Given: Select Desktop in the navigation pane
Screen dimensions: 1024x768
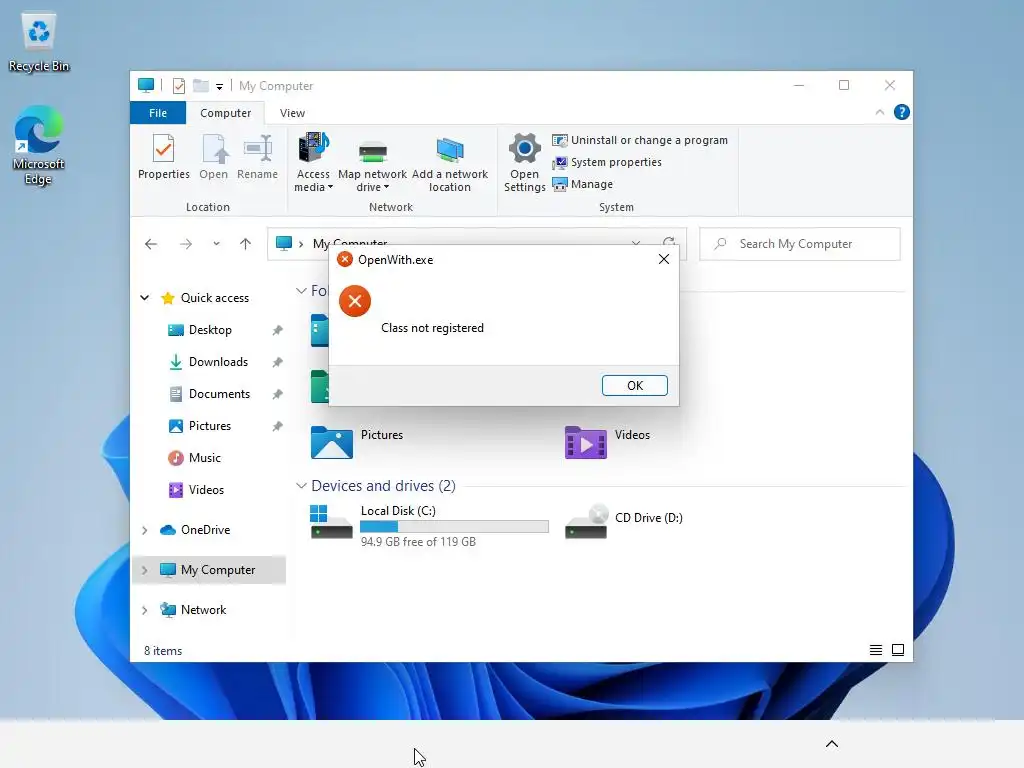Looking at the screenshot, I should pos(210,330).
